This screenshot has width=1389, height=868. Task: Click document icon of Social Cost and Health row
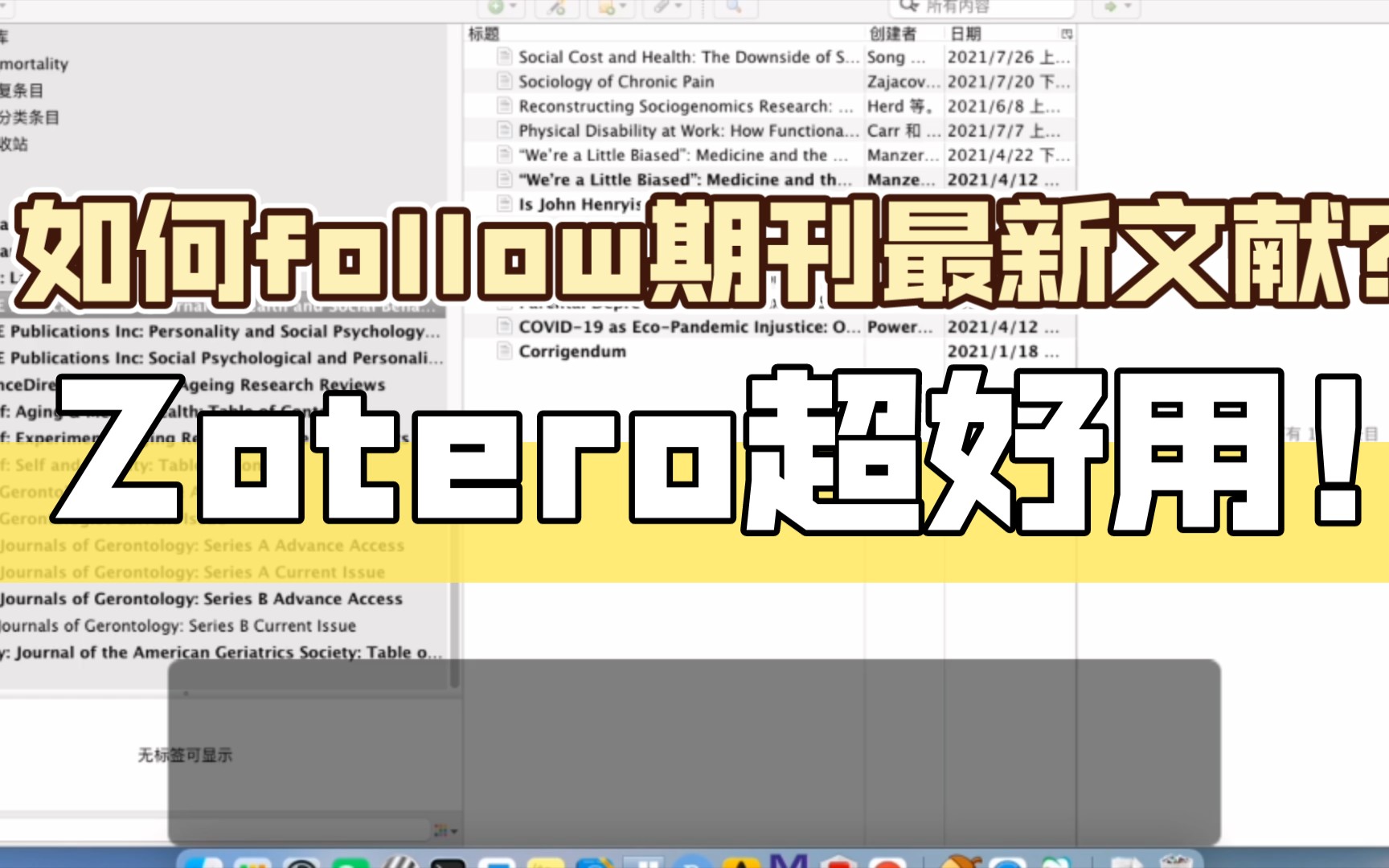(x=505, y=57)
